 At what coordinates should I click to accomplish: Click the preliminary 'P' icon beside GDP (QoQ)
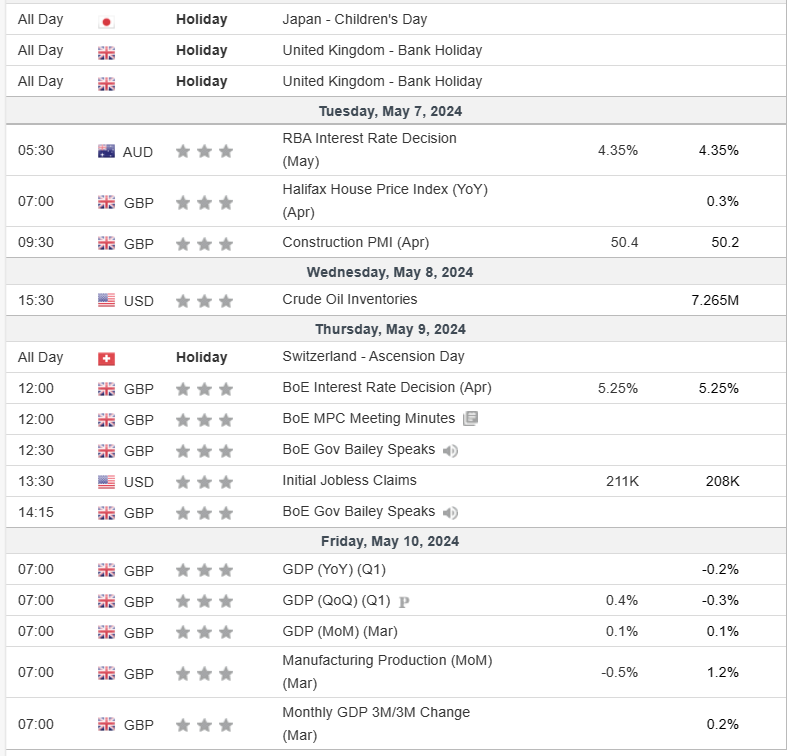(404, 602)
